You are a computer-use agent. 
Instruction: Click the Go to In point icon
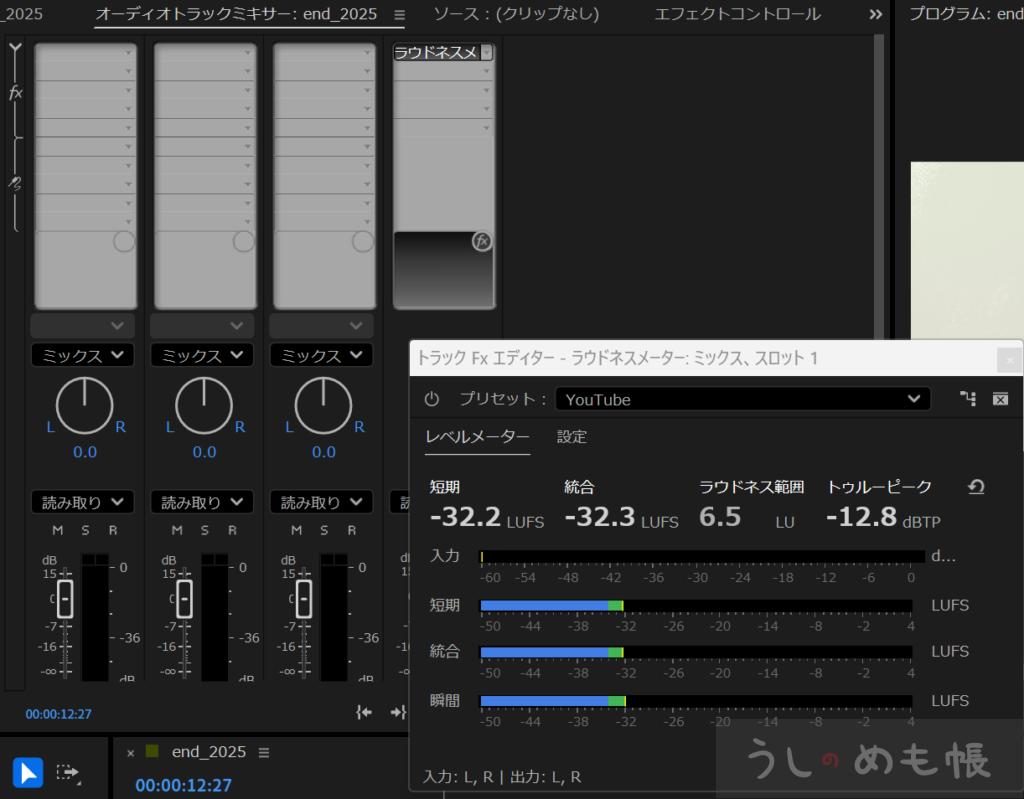tap(365, 712)
